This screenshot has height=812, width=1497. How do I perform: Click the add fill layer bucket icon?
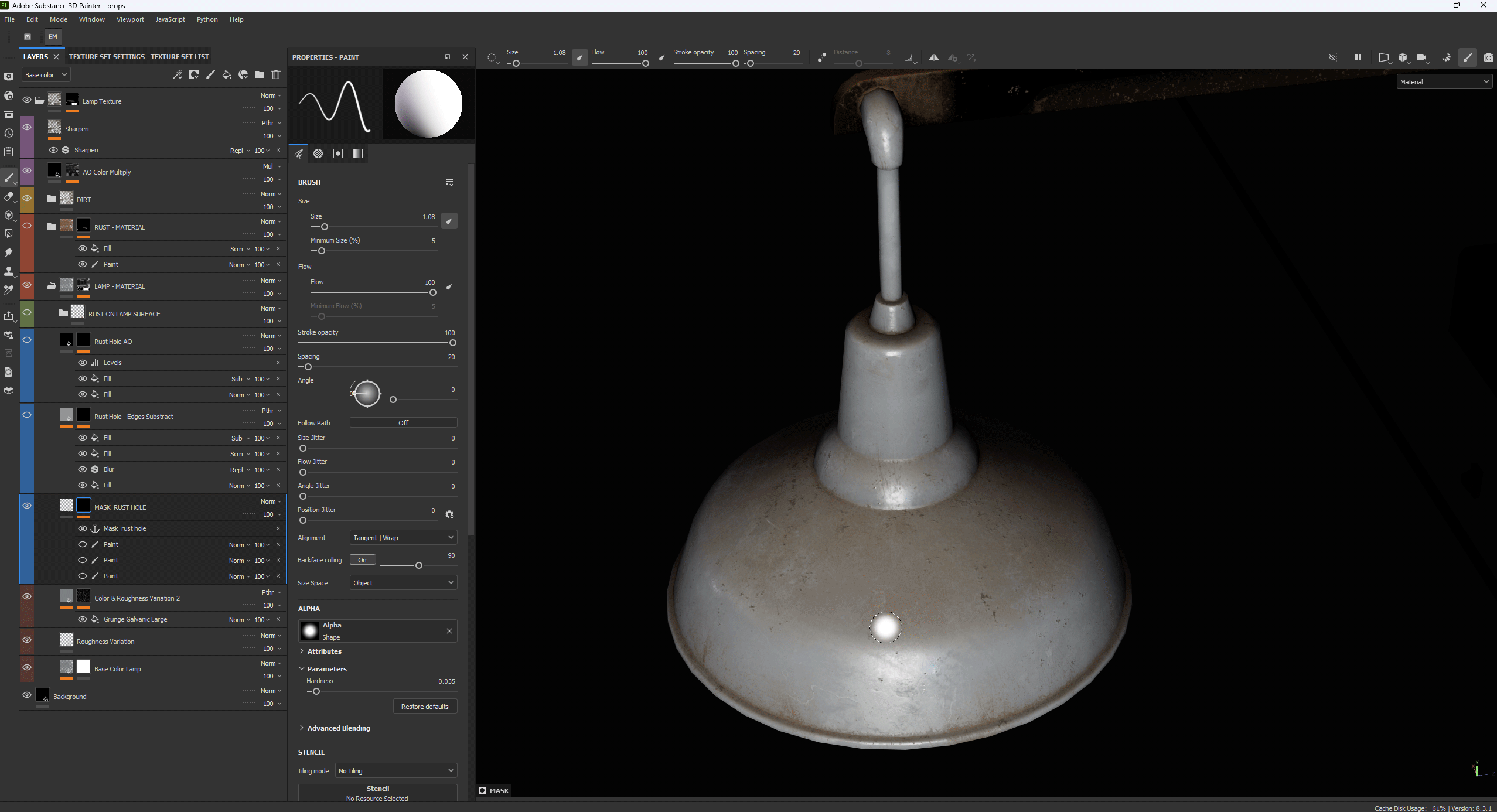(x=227, y=74)
